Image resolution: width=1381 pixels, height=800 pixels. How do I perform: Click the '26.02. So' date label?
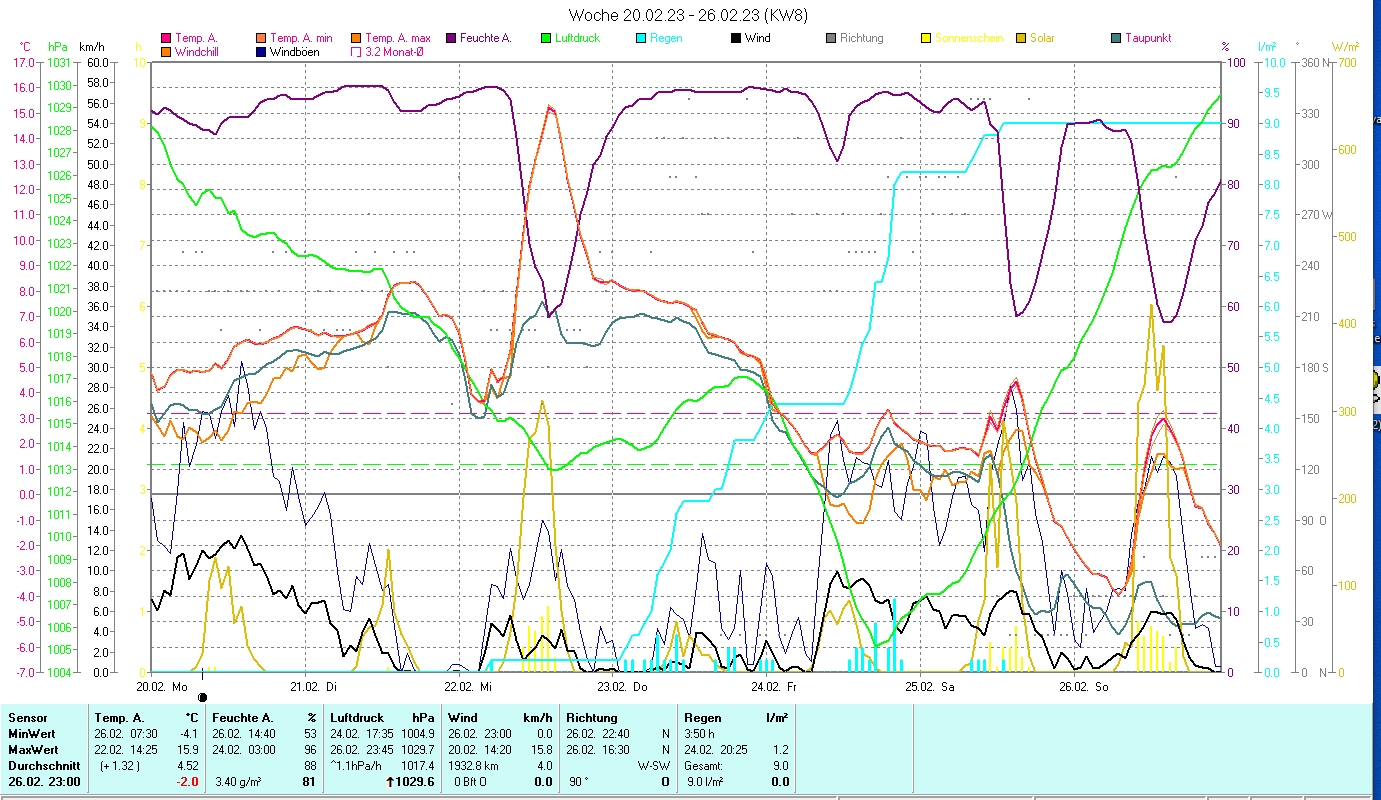pyautogui.click(x=1084, y=687)
